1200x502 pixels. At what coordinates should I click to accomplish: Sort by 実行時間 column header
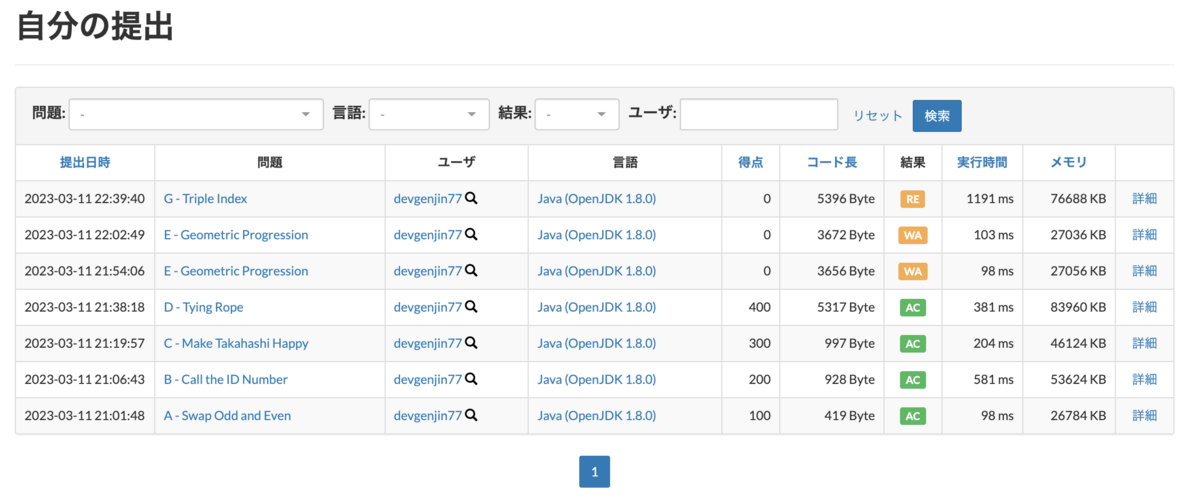(x=982, y=162)
